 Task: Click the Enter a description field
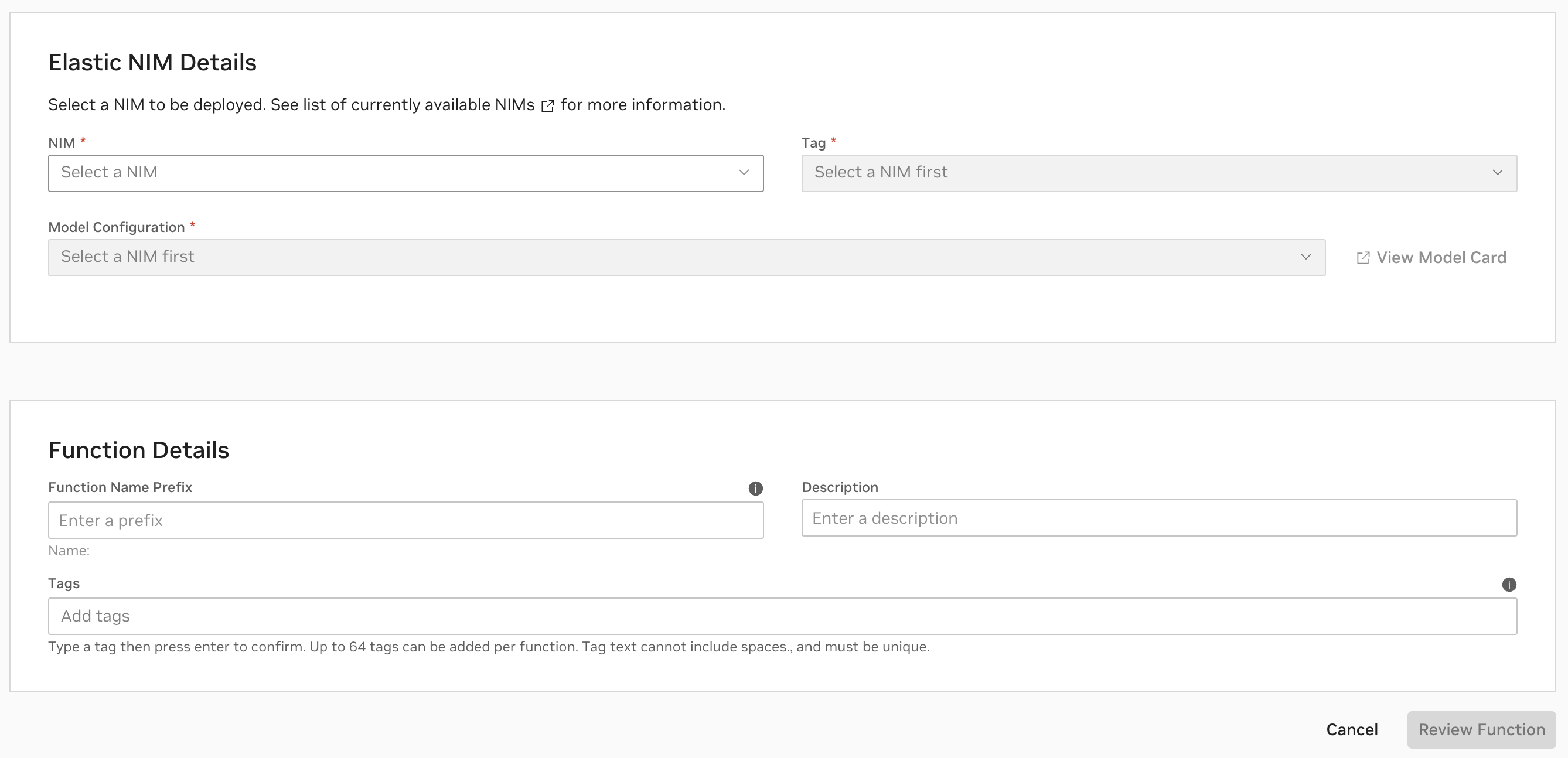pyautogui.click(x=1158, y=518)
